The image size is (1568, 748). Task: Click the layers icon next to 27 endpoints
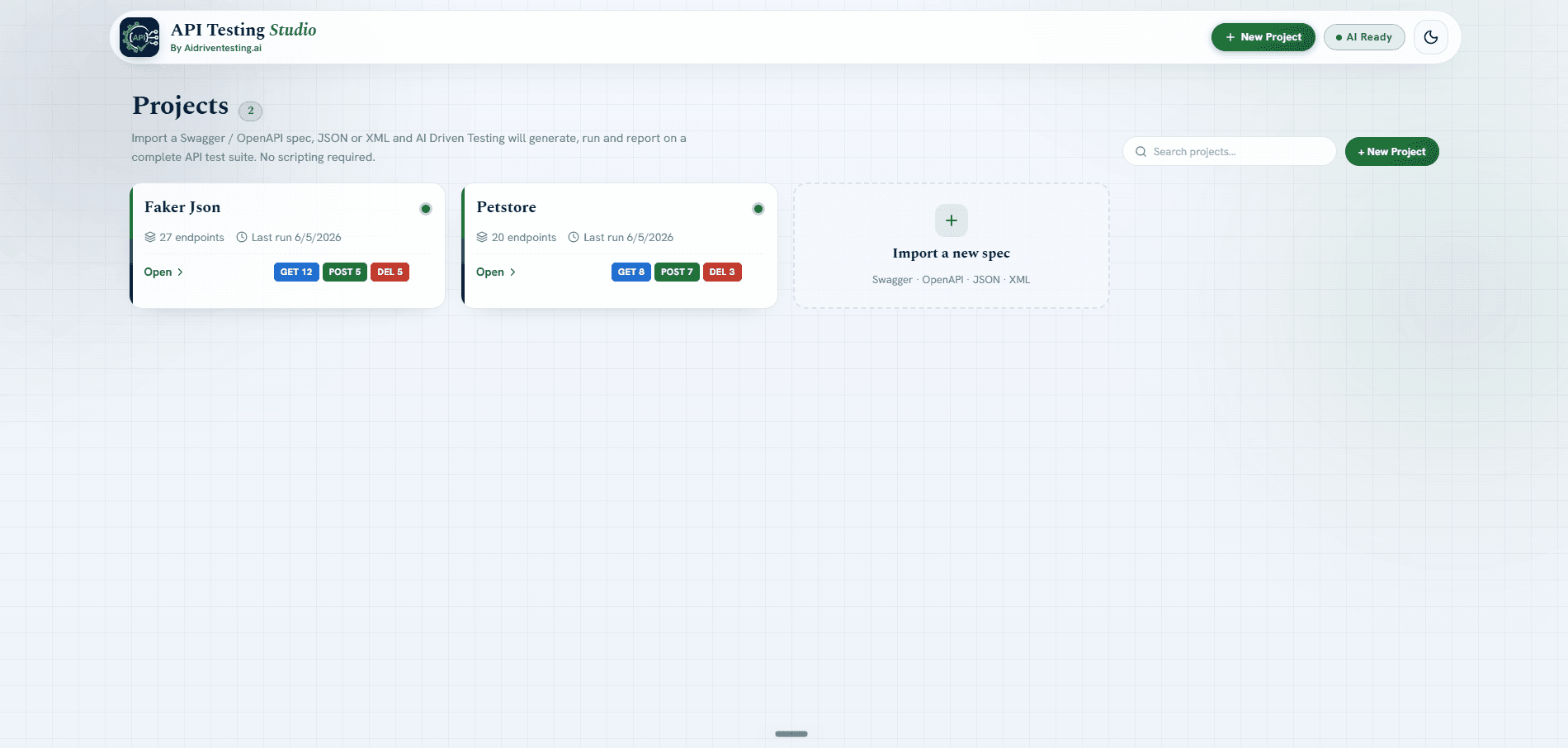(150, 237)
